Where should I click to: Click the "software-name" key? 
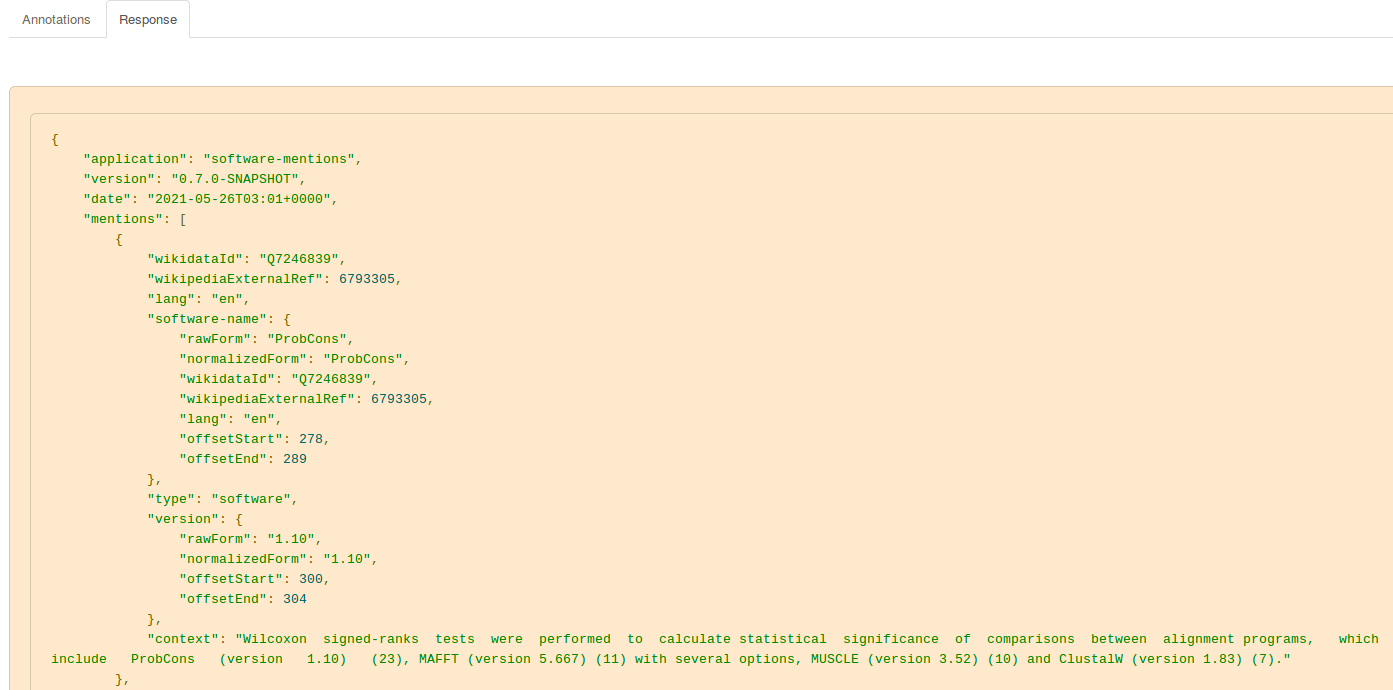(207, 319)
